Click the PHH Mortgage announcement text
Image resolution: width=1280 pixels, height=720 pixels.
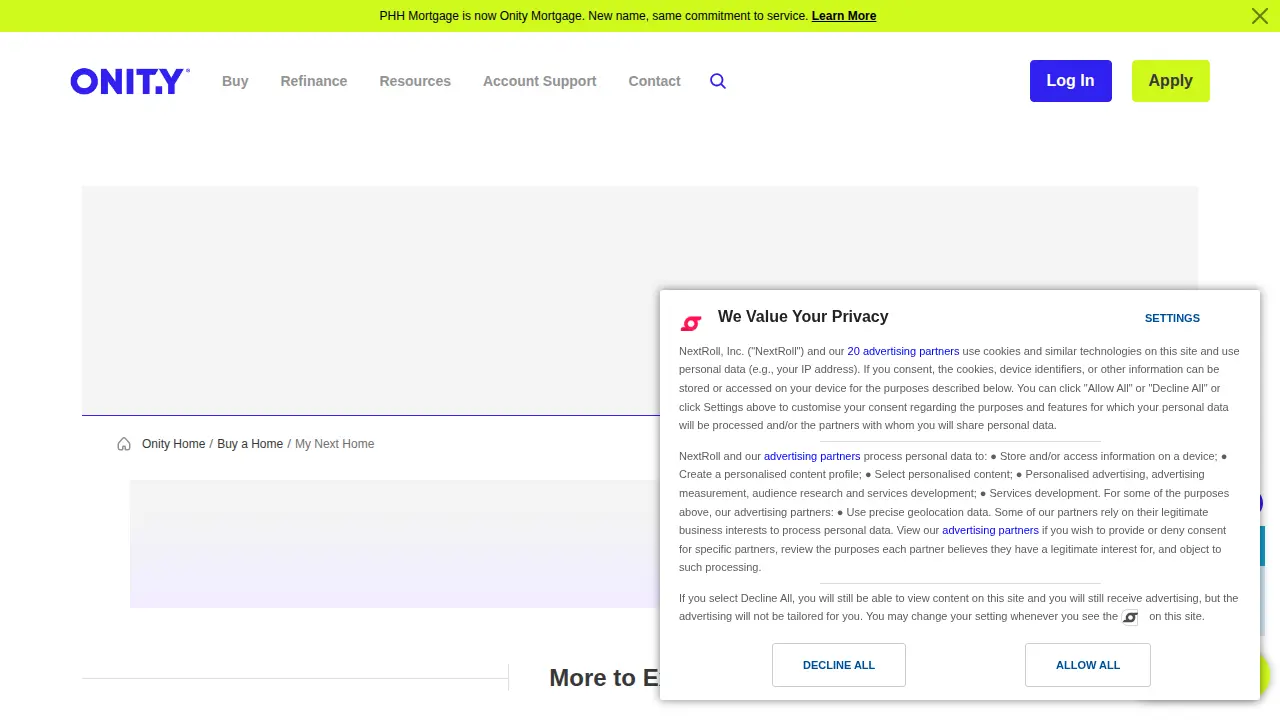pyautogui.click(x=594, y=16)
